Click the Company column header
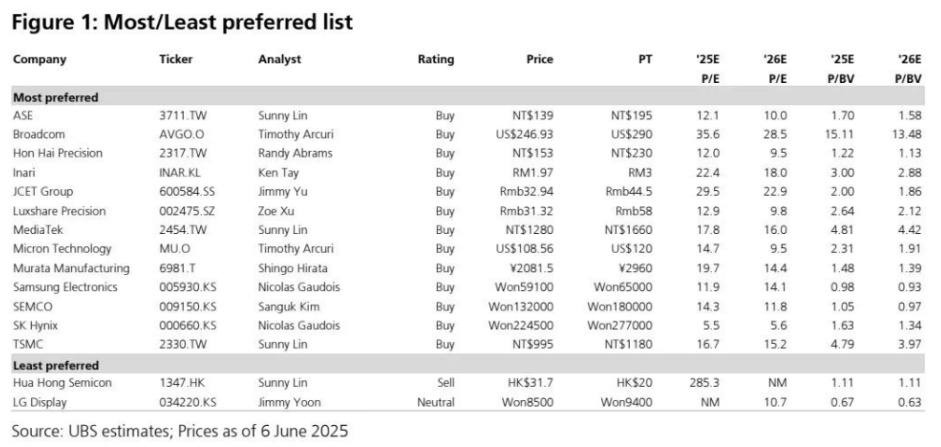The width and height of the screenshot is (941, 447). [40, 59]
